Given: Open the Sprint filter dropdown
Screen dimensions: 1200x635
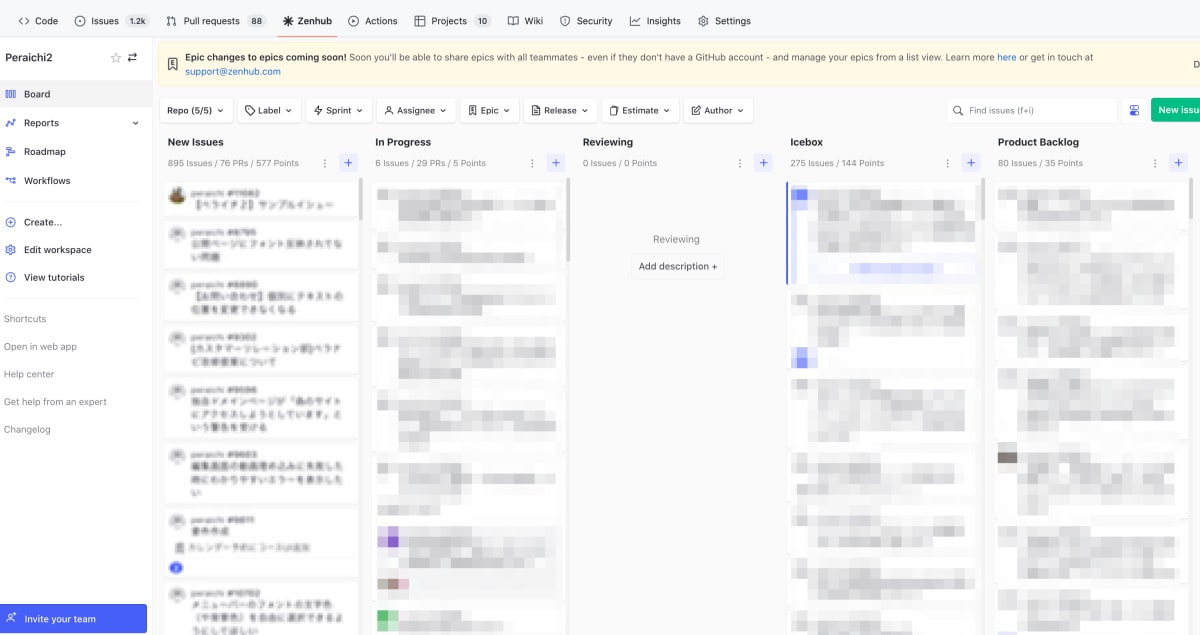Looking at the screenshot, I should [339, 111].
